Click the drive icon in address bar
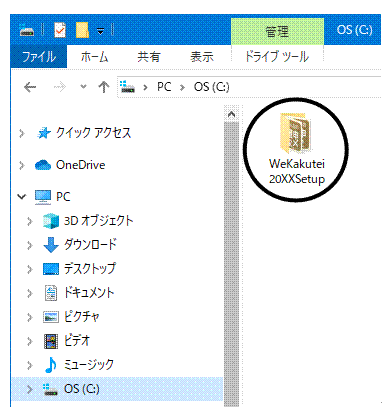 click(x=128, y=87)
